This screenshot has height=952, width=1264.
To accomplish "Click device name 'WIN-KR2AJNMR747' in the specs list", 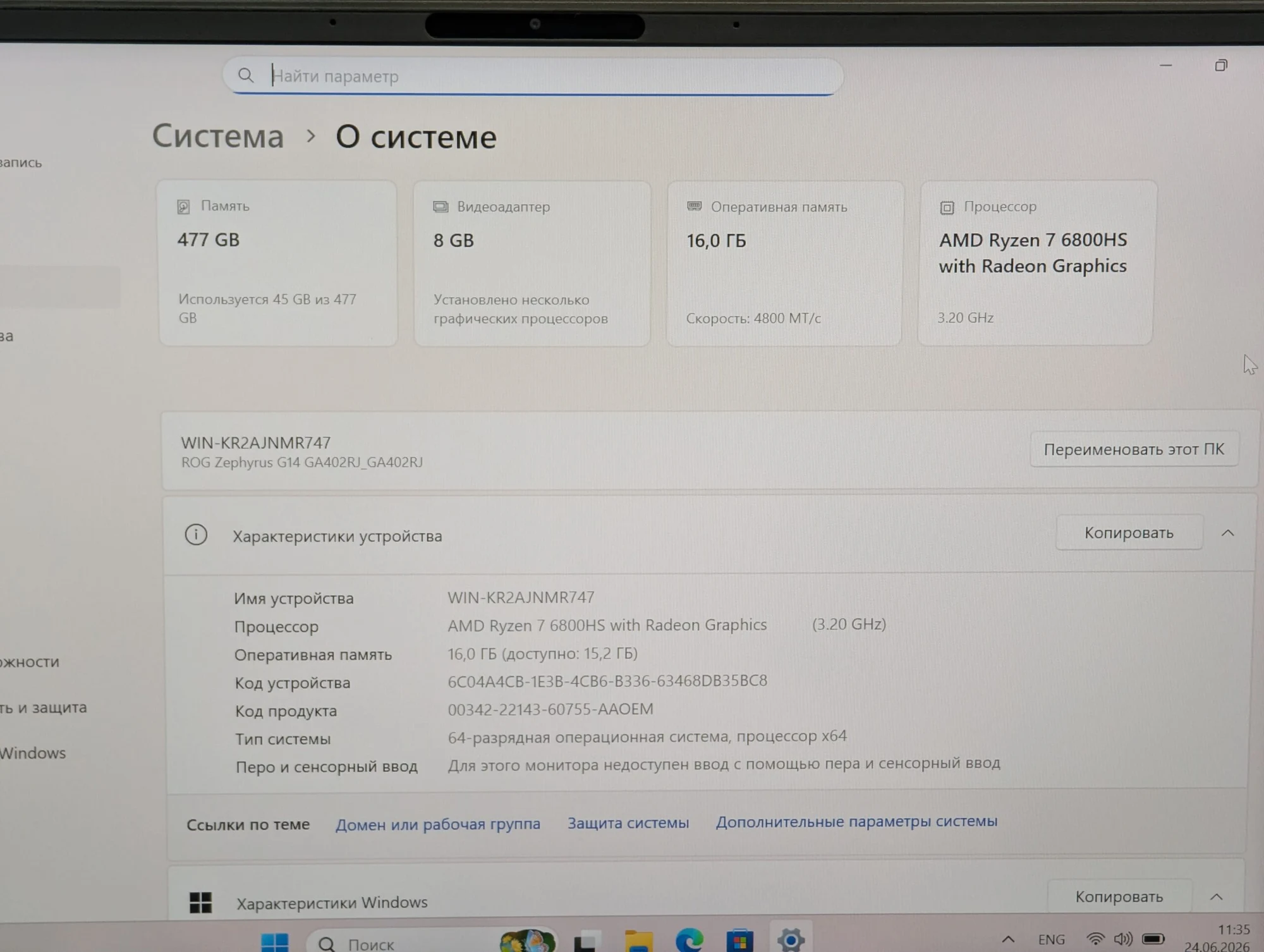I will pyautogui.click(x=521, y=597).
